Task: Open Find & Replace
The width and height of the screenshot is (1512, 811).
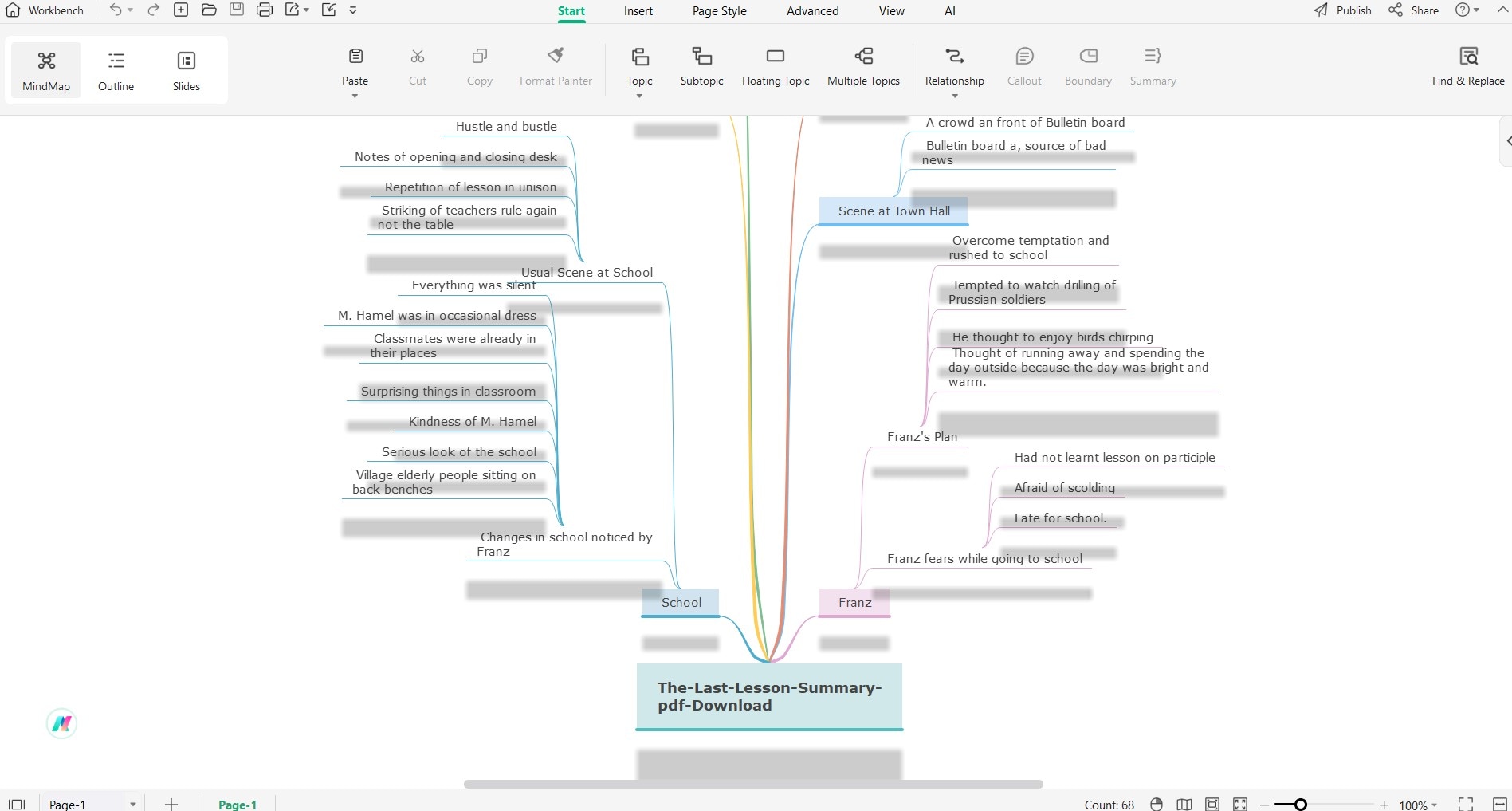Action: click(1469, 67)
